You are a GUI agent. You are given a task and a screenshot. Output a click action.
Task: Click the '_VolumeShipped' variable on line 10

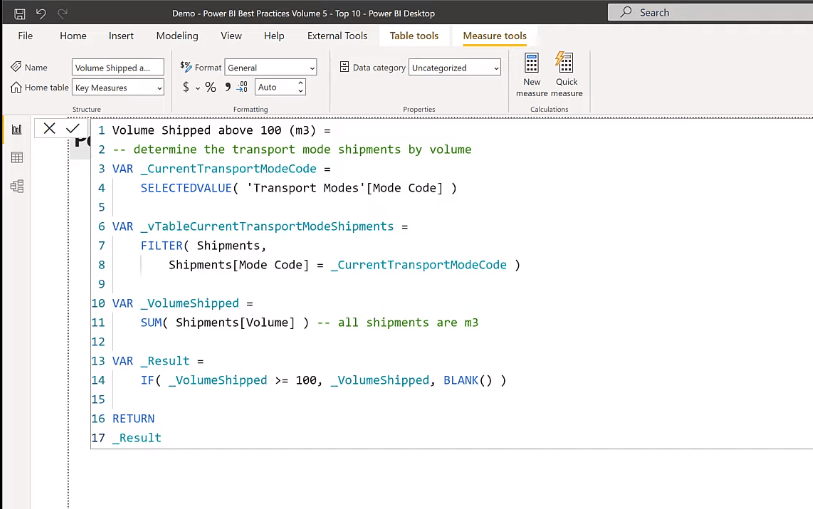coord(190,303)
